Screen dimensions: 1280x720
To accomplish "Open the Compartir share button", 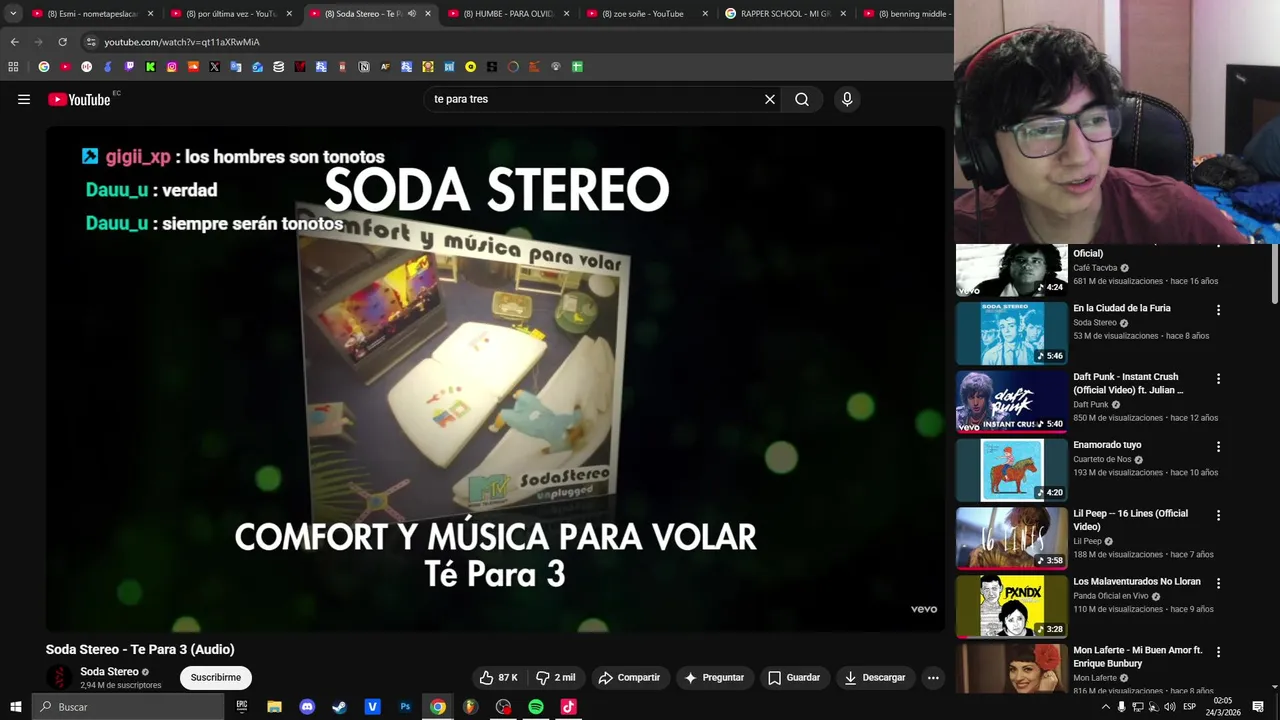I will 629,677.
